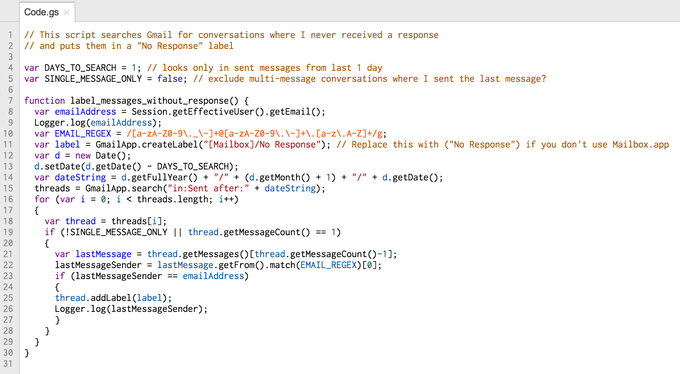Click closing brace on line 30
Image resolution: width=680 pixels, height=374 pixels.
click(x=27, y=353)
